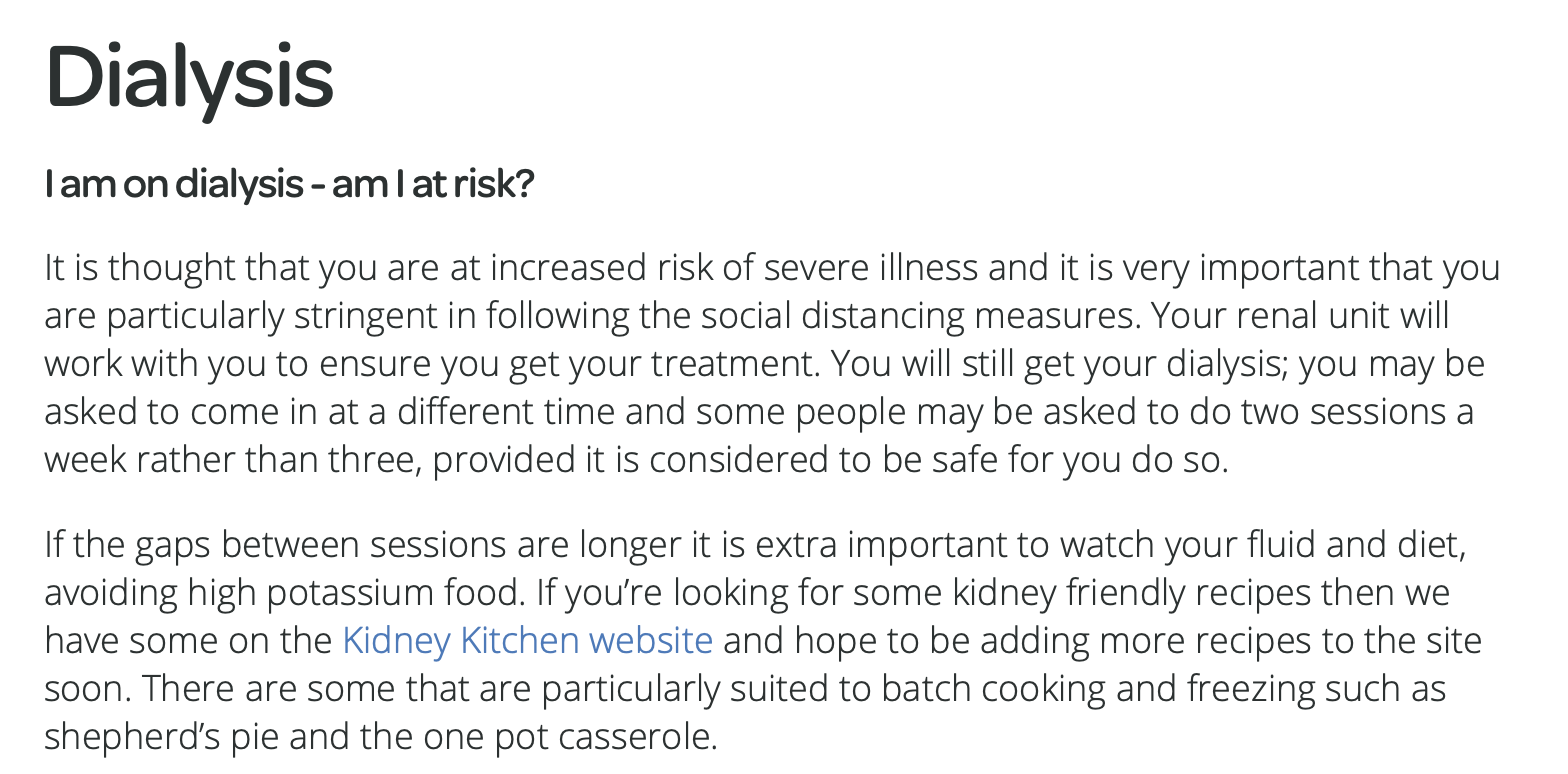Click the words 'asked to come in'
The width and height of the screenshot is (1568, 774).
point(176,413)
